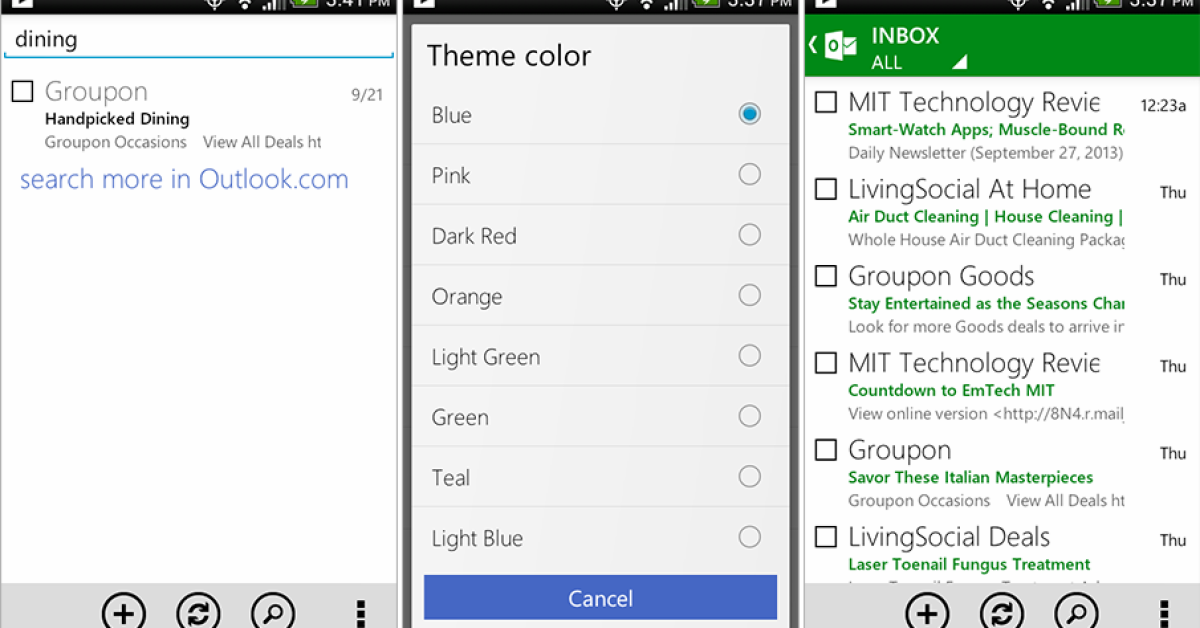Tap refresh icon below the dining search results
This screenshot has width=1200, height=628.
[x=198, y=611]
